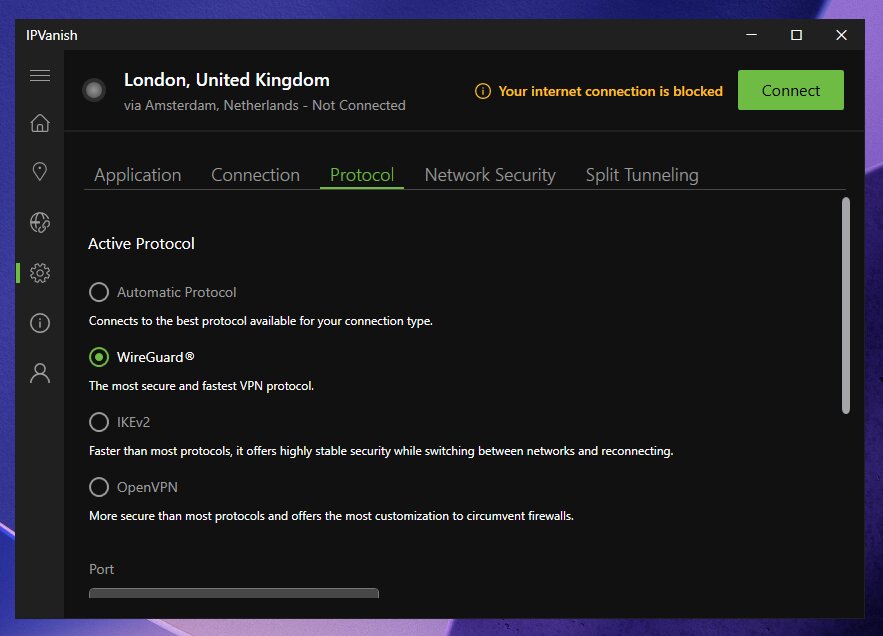Choose OpenVPN as the active protocol

pyautogui.click(x=99, y=487)
